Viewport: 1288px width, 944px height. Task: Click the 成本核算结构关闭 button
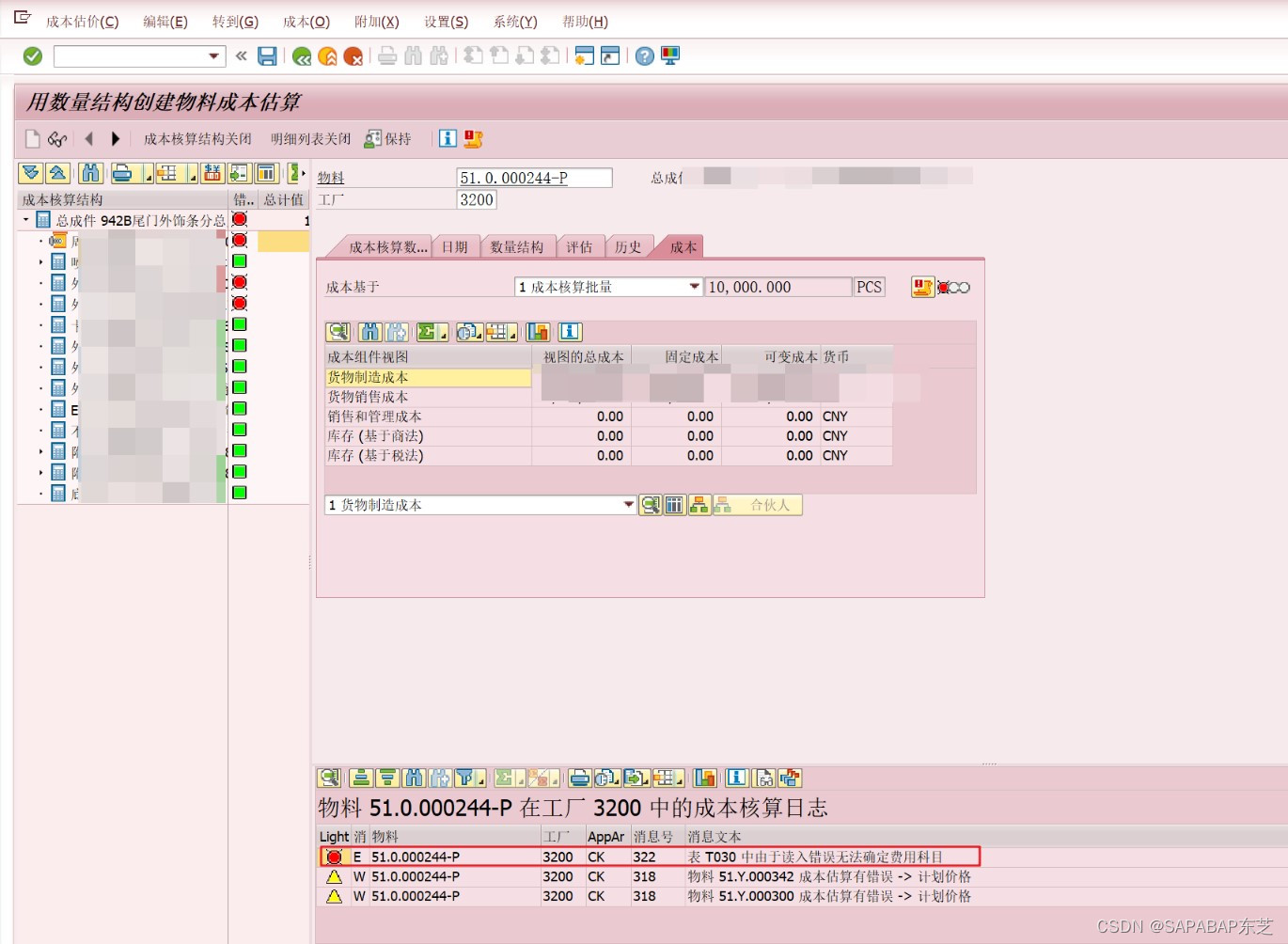click(x=198, y=138)
